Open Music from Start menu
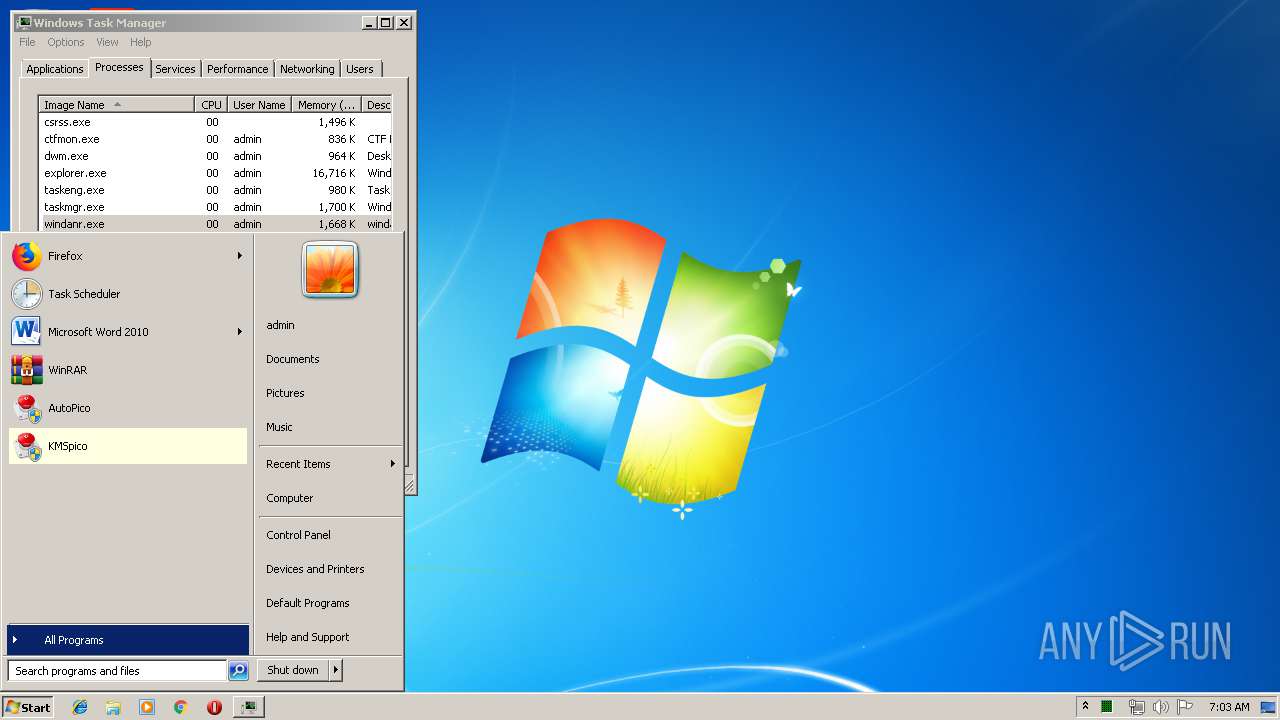1280x720 pixels. 279,427
